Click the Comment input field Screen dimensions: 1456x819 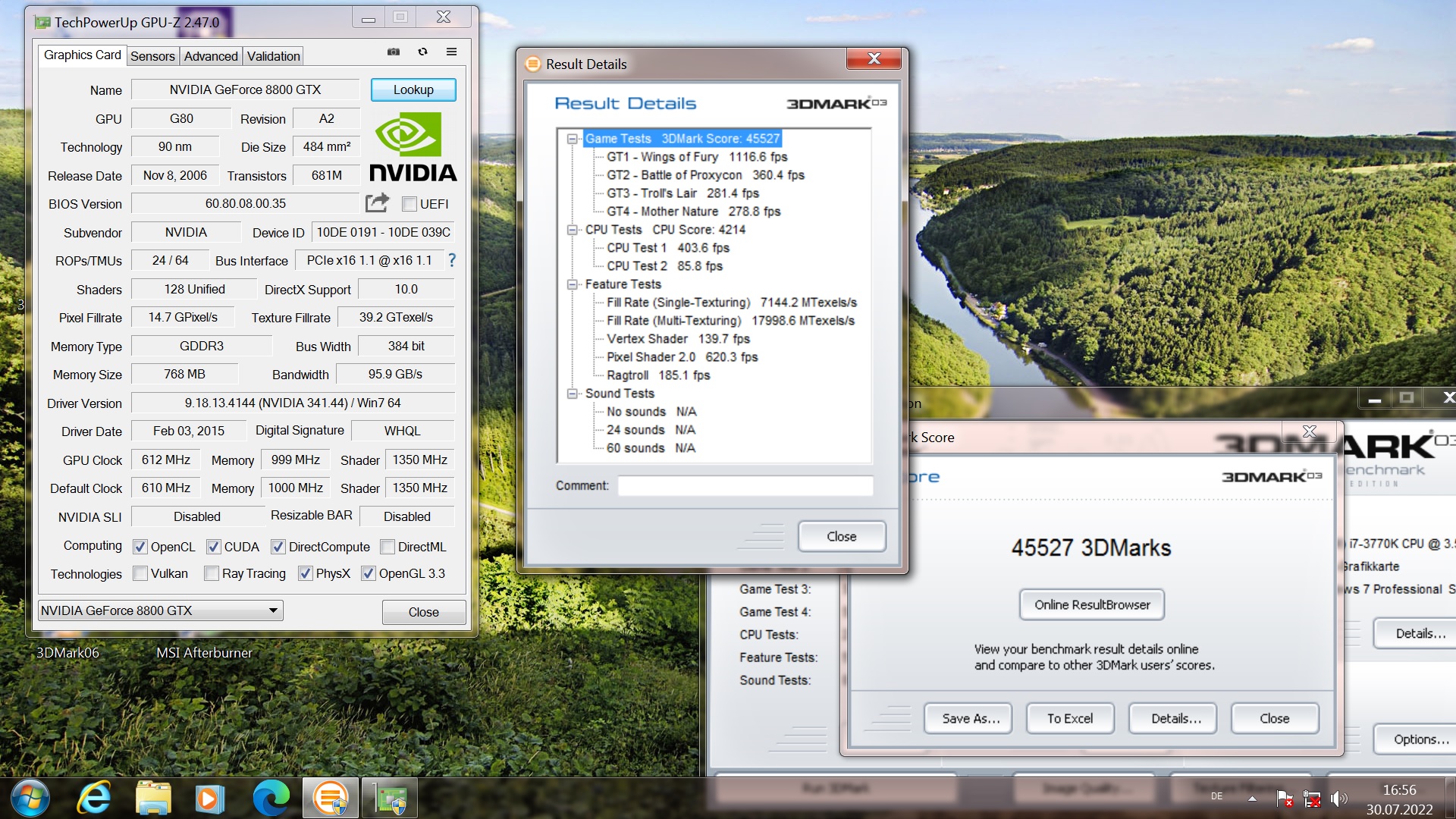tap(745, 486)
